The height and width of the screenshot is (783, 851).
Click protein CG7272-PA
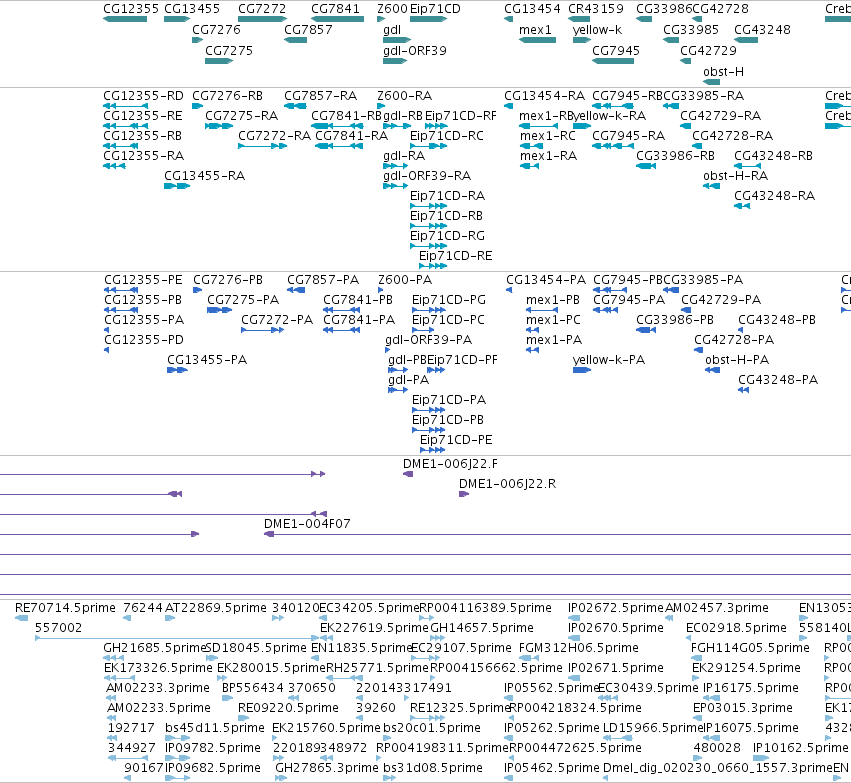point(277,320)
